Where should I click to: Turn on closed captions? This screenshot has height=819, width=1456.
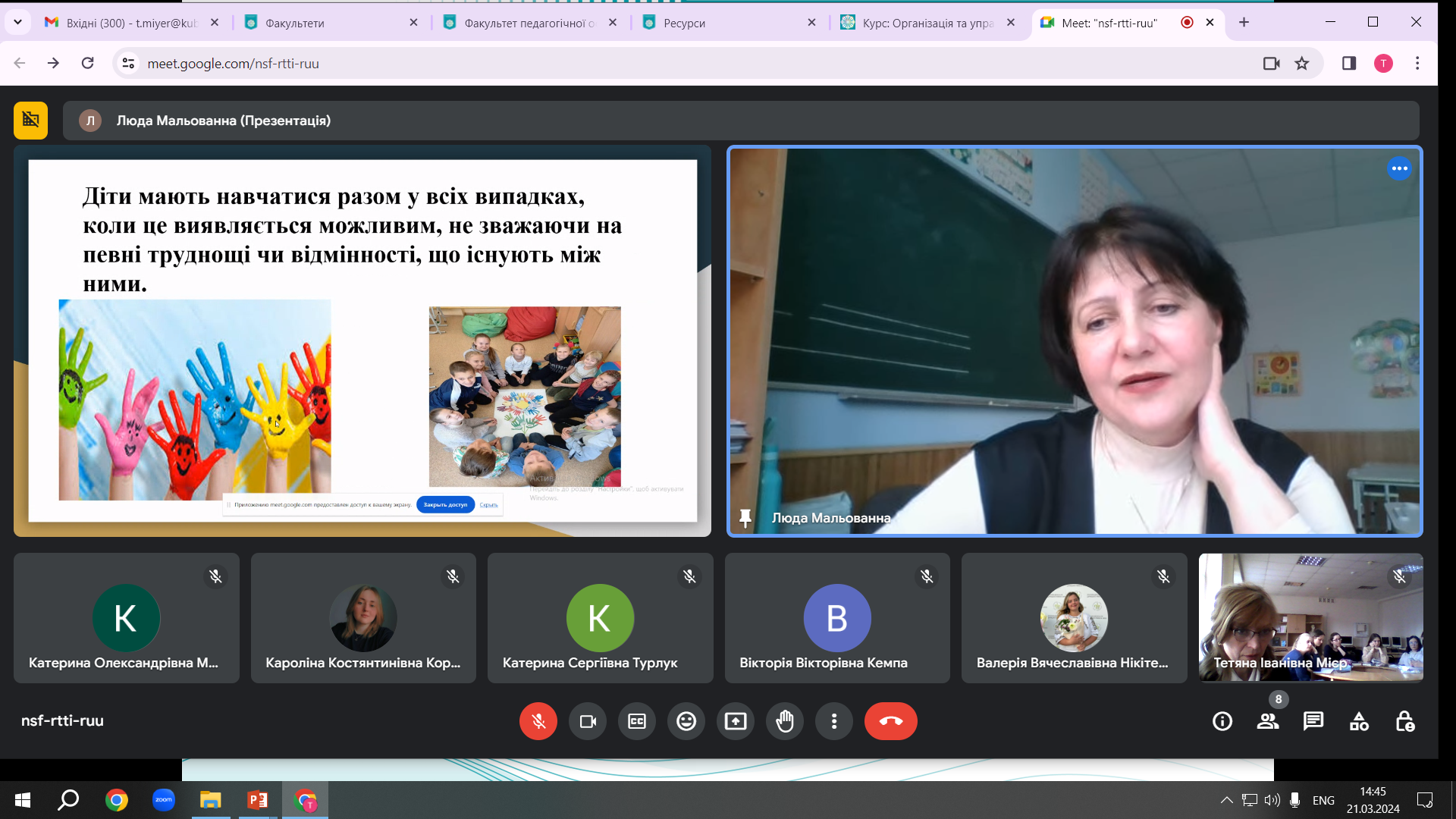click(637, 721)
